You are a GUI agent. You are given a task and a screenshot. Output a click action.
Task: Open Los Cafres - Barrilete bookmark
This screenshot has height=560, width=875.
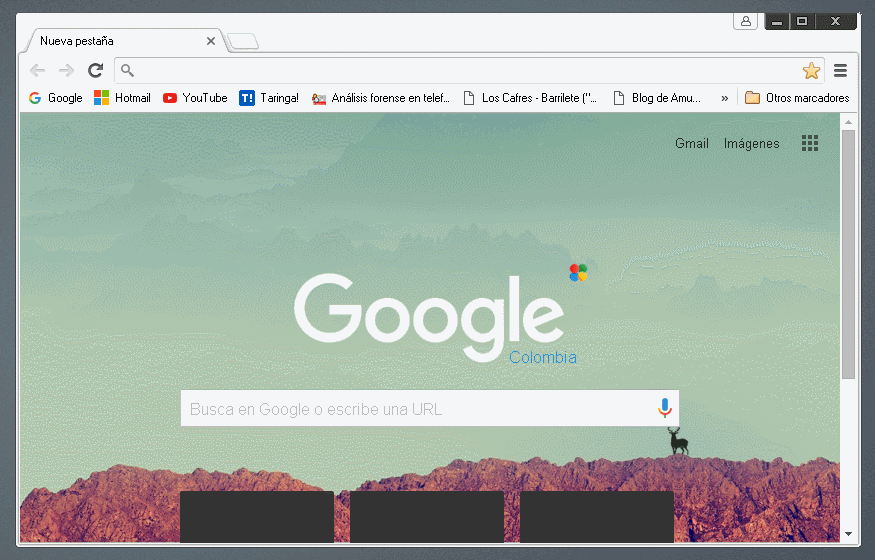(530, 98)
